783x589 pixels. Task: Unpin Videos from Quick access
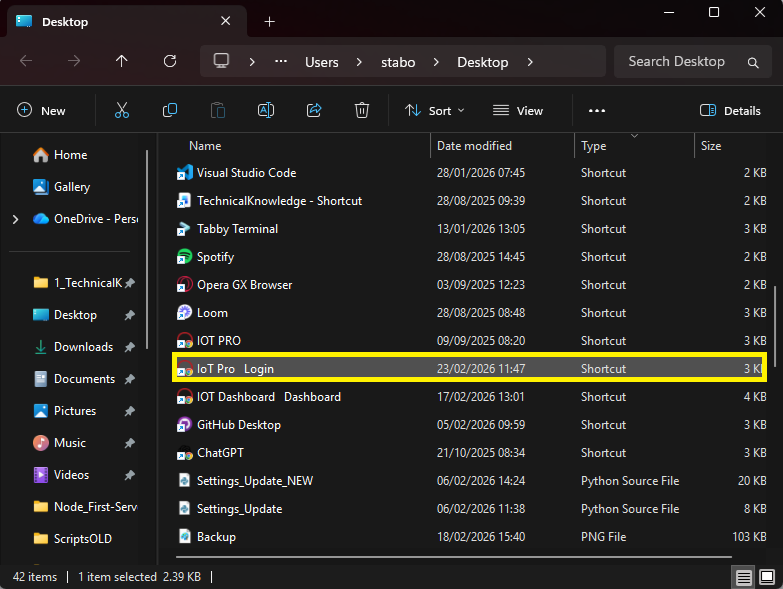click(x=130, y=475)
